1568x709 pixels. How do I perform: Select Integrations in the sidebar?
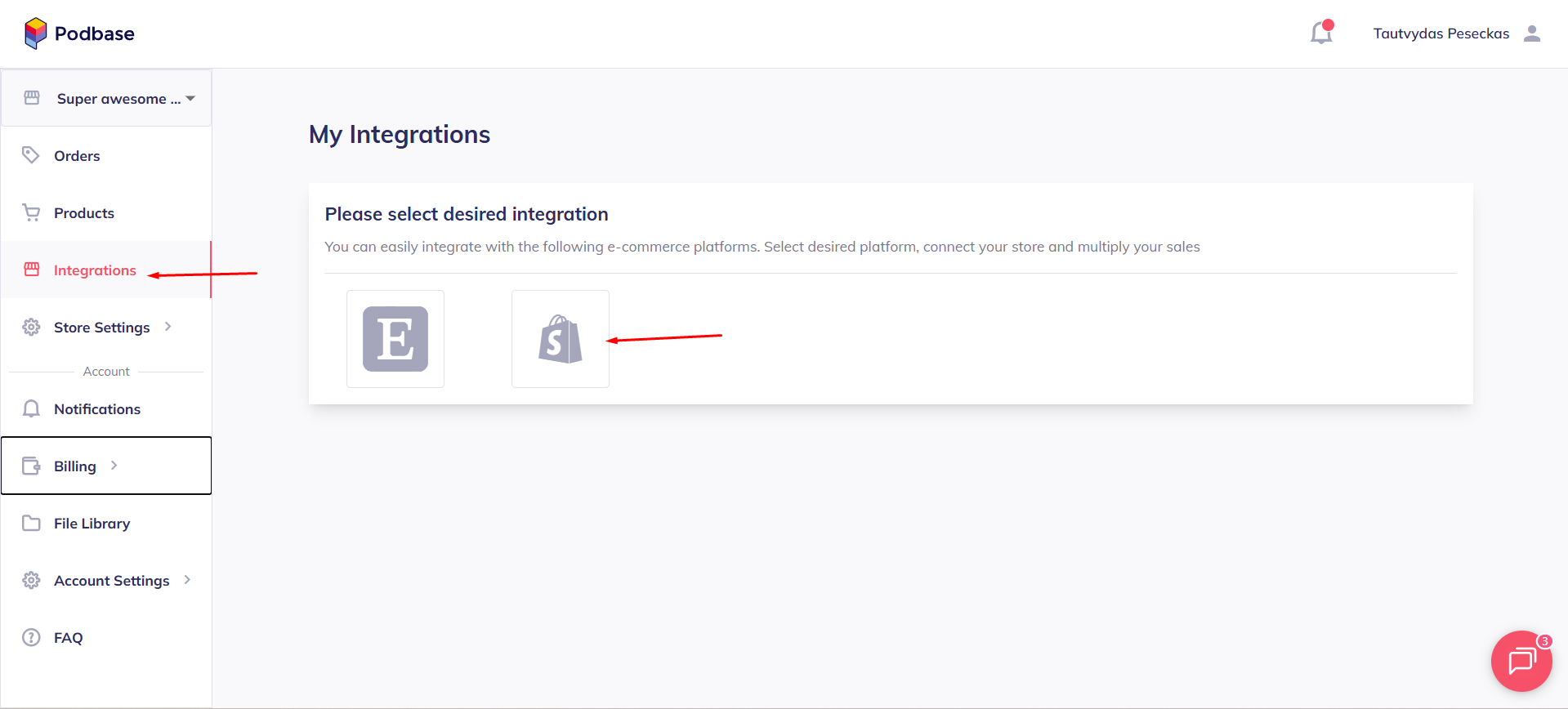pos(95,270)
